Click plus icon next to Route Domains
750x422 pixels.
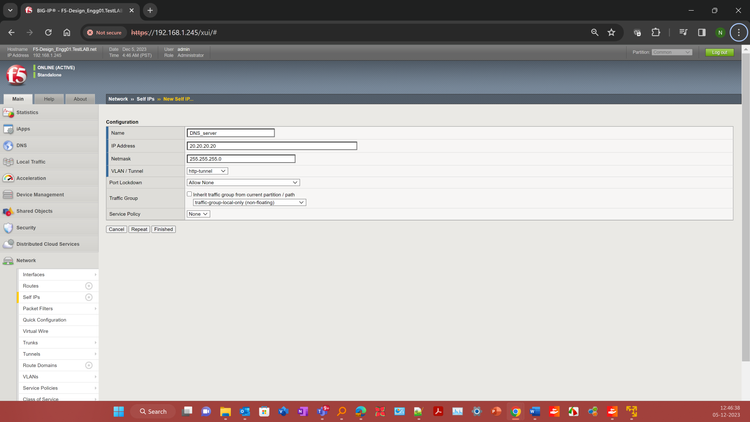coord(88,366)
